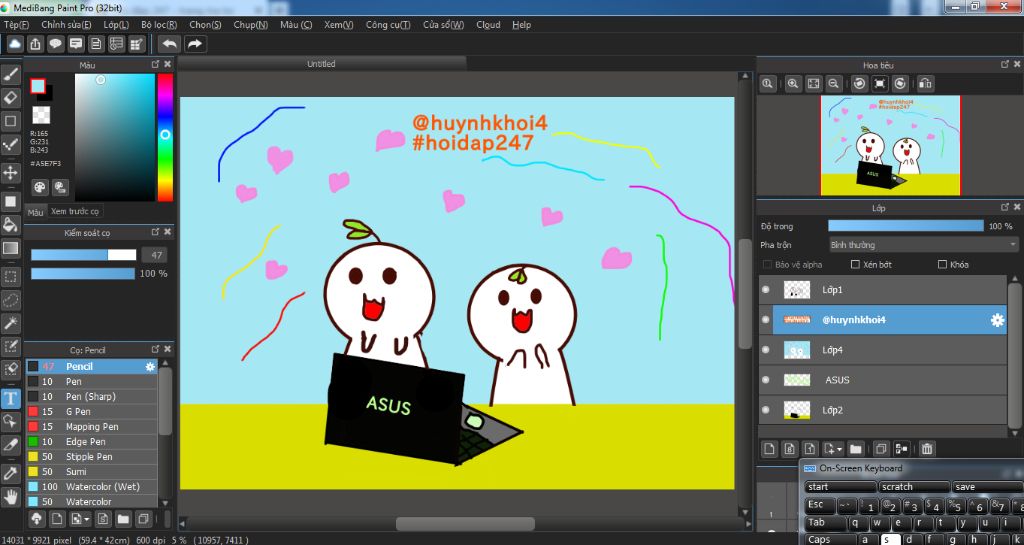Choose the Lasso selection tool
The height and width of the screenshot is (545, 1024).
(x=10, y=300)
